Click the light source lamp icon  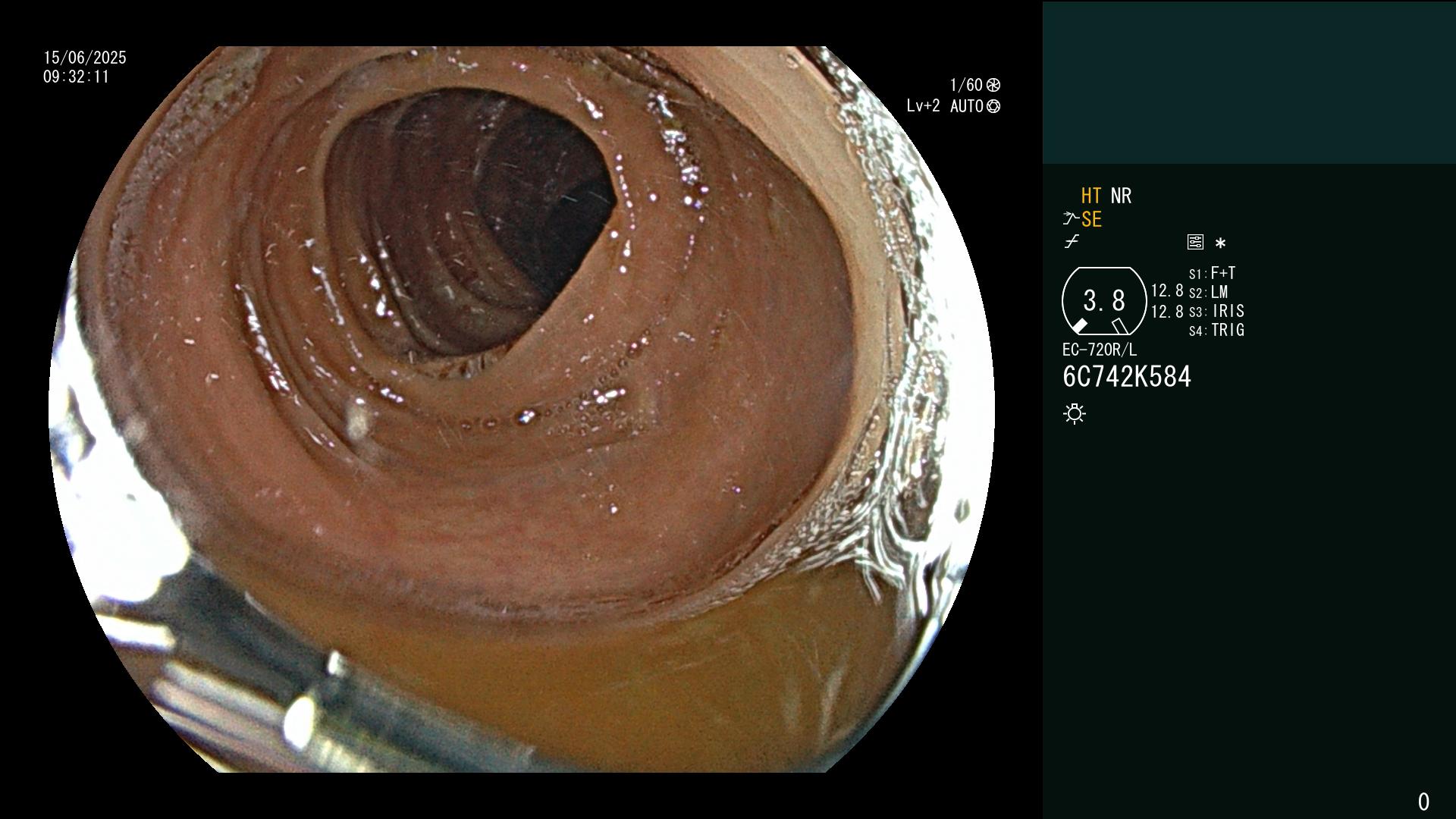(1075, 413)
